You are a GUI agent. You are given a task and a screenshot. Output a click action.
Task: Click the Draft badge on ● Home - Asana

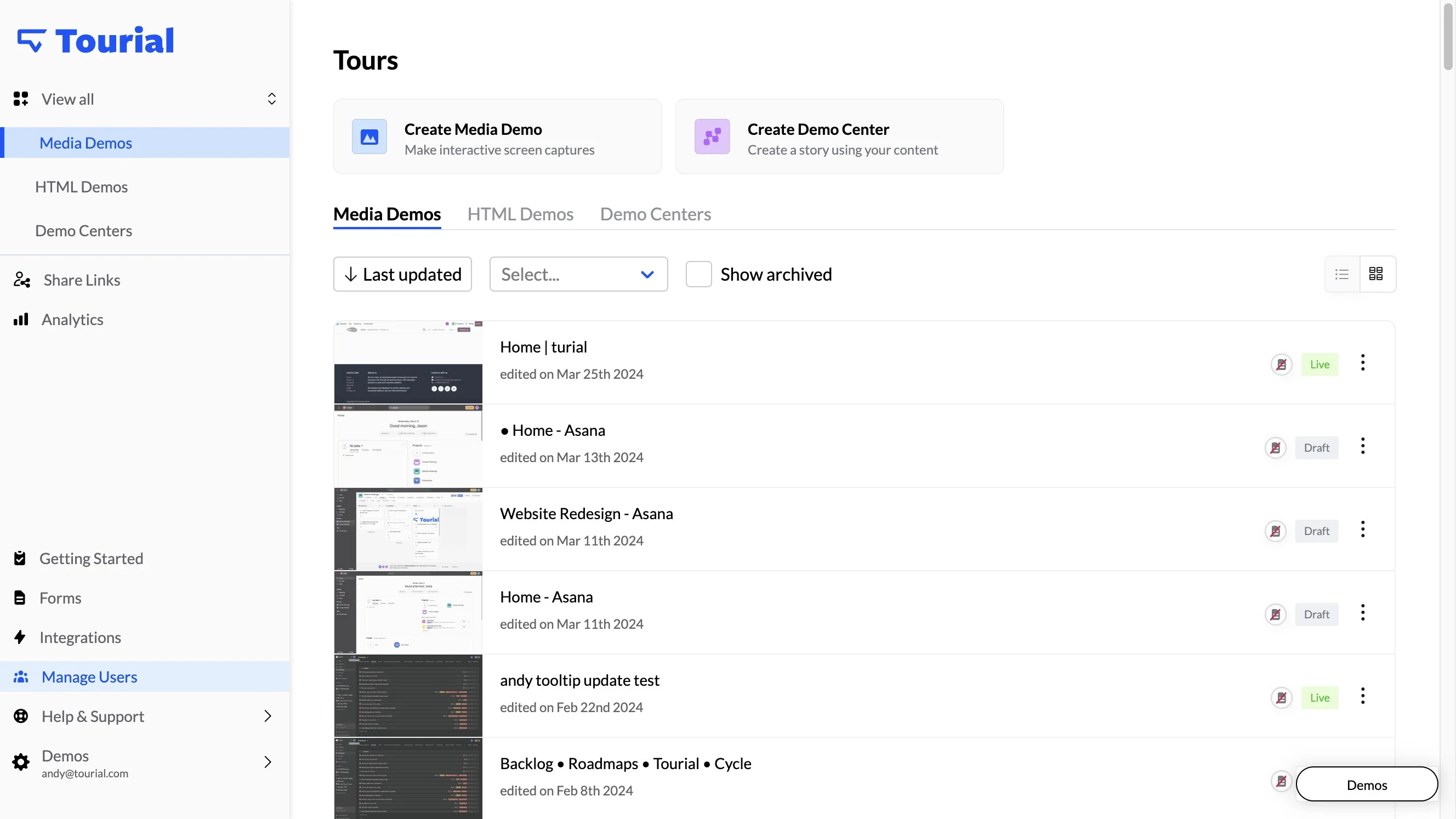click(x=1317, y=448)
